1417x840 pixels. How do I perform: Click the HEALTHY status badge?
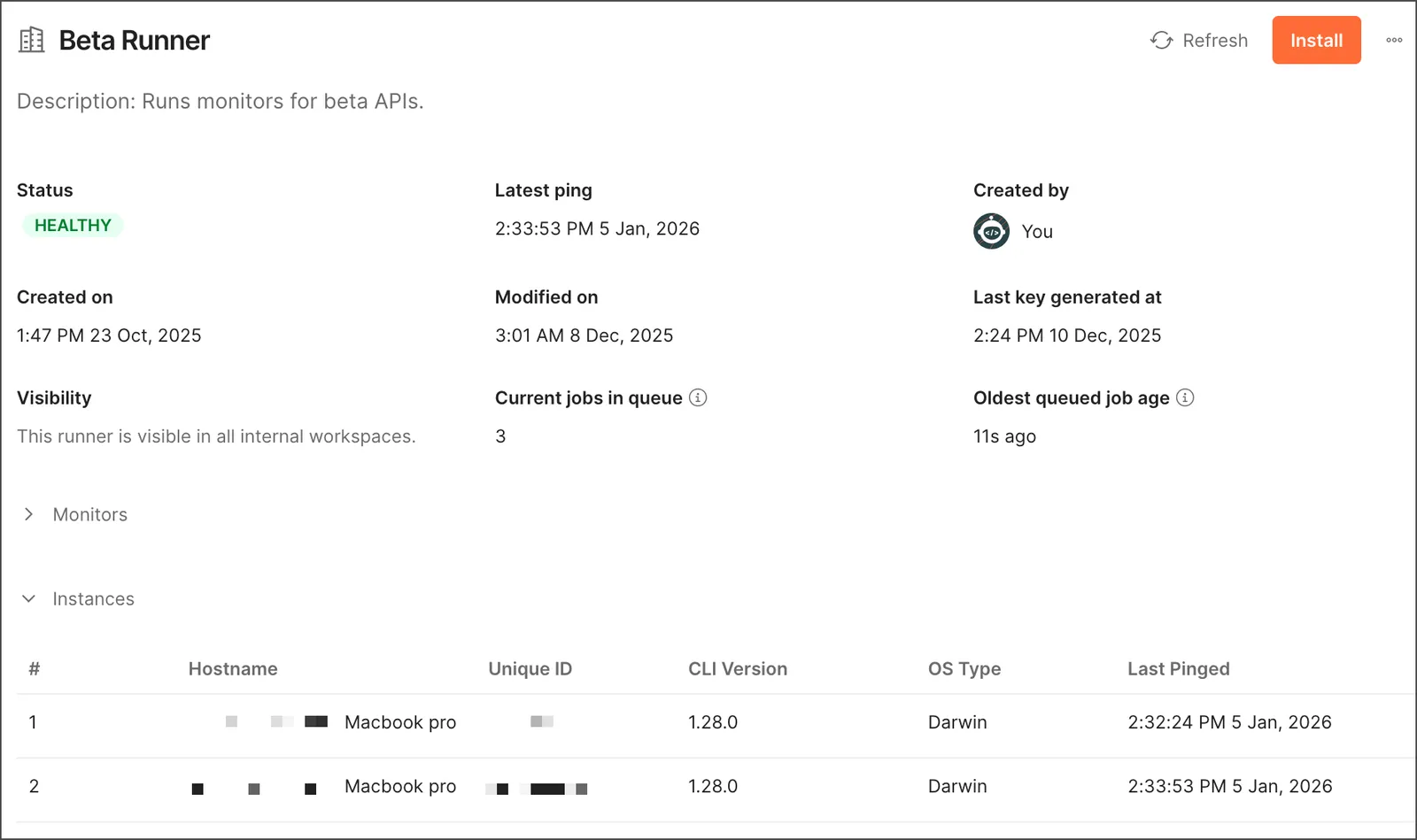tap(73, 226)
